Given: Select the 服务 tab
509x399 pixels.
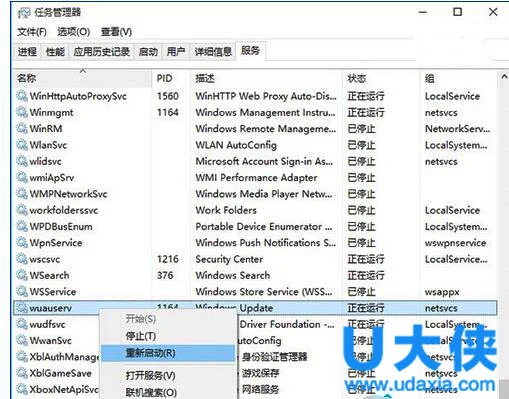Looking at the screenshot, I should point(250,51).
